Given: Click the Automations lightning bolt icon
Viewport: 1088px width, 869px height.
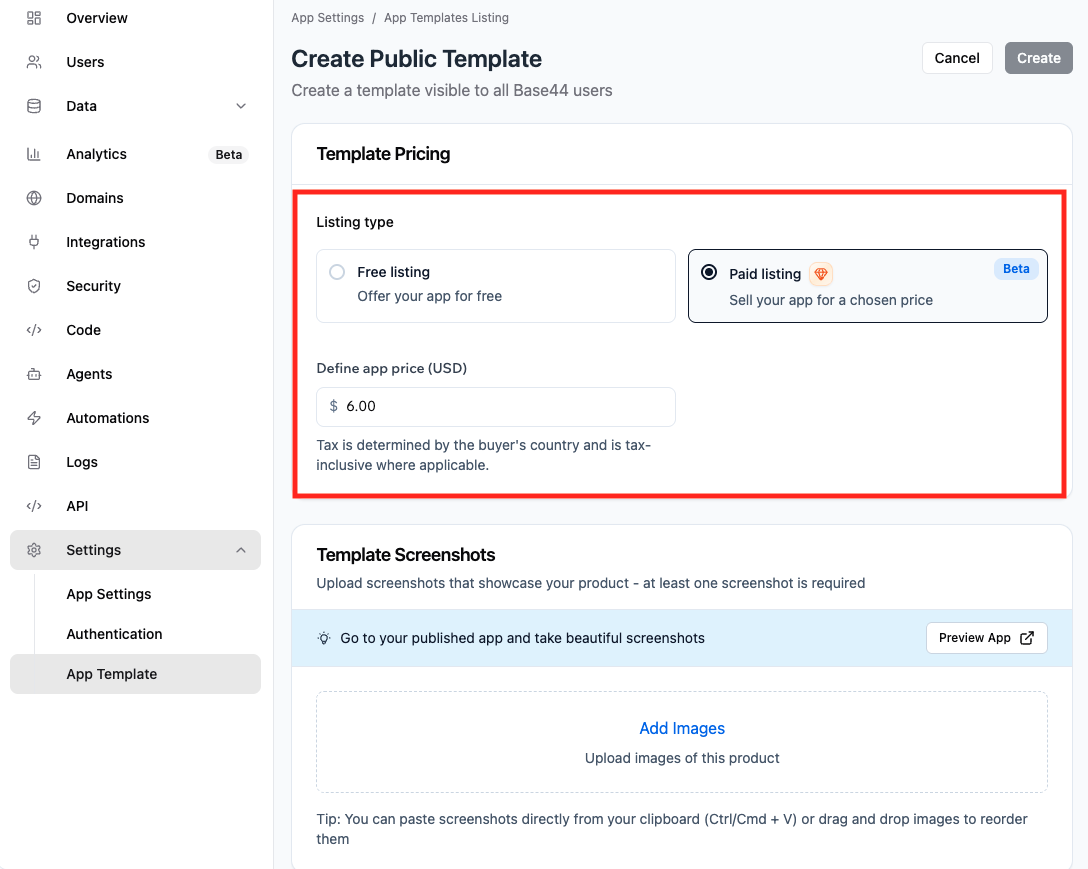Looking at the screenshot, I should 34,418.
